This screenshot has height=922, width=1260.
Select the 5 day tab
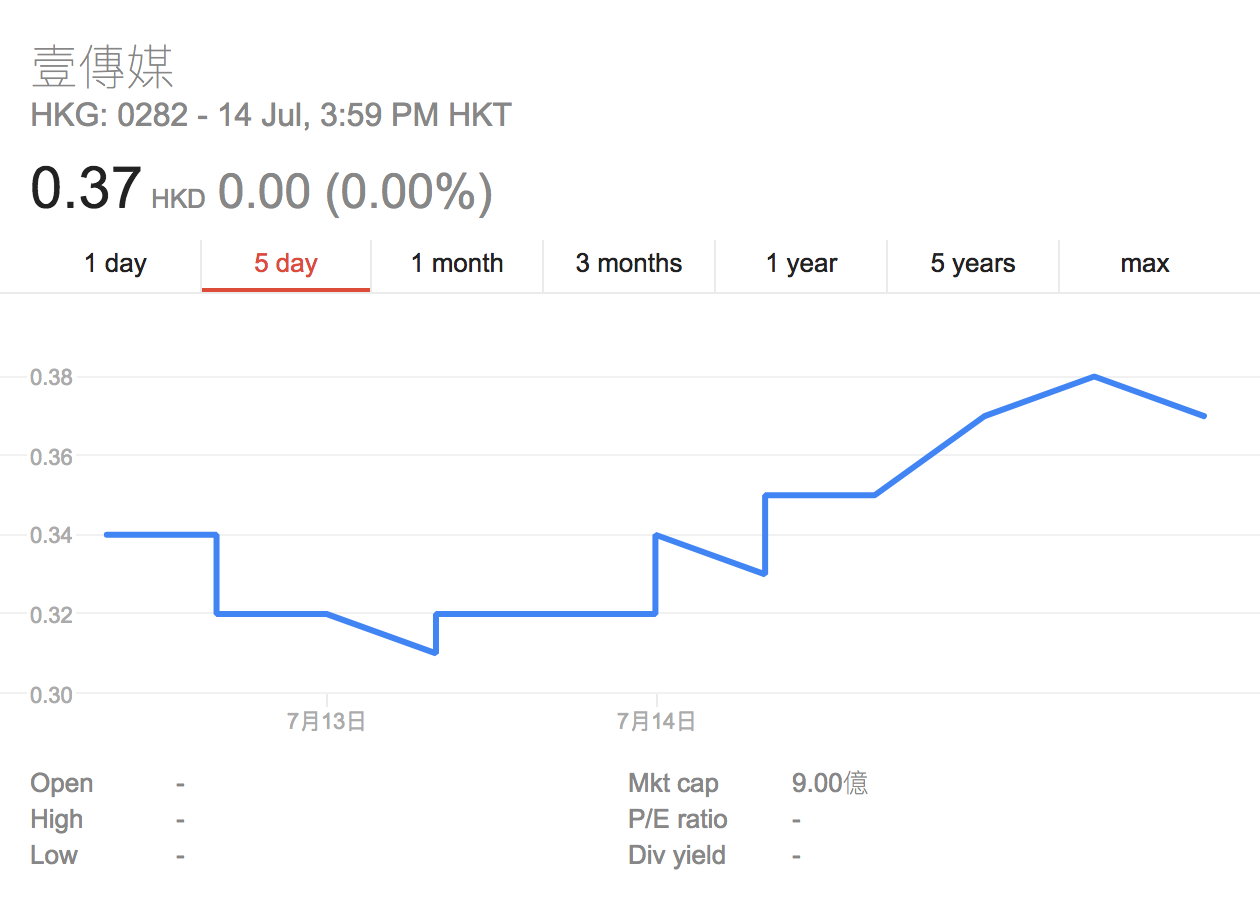click(x=286, y=264)
